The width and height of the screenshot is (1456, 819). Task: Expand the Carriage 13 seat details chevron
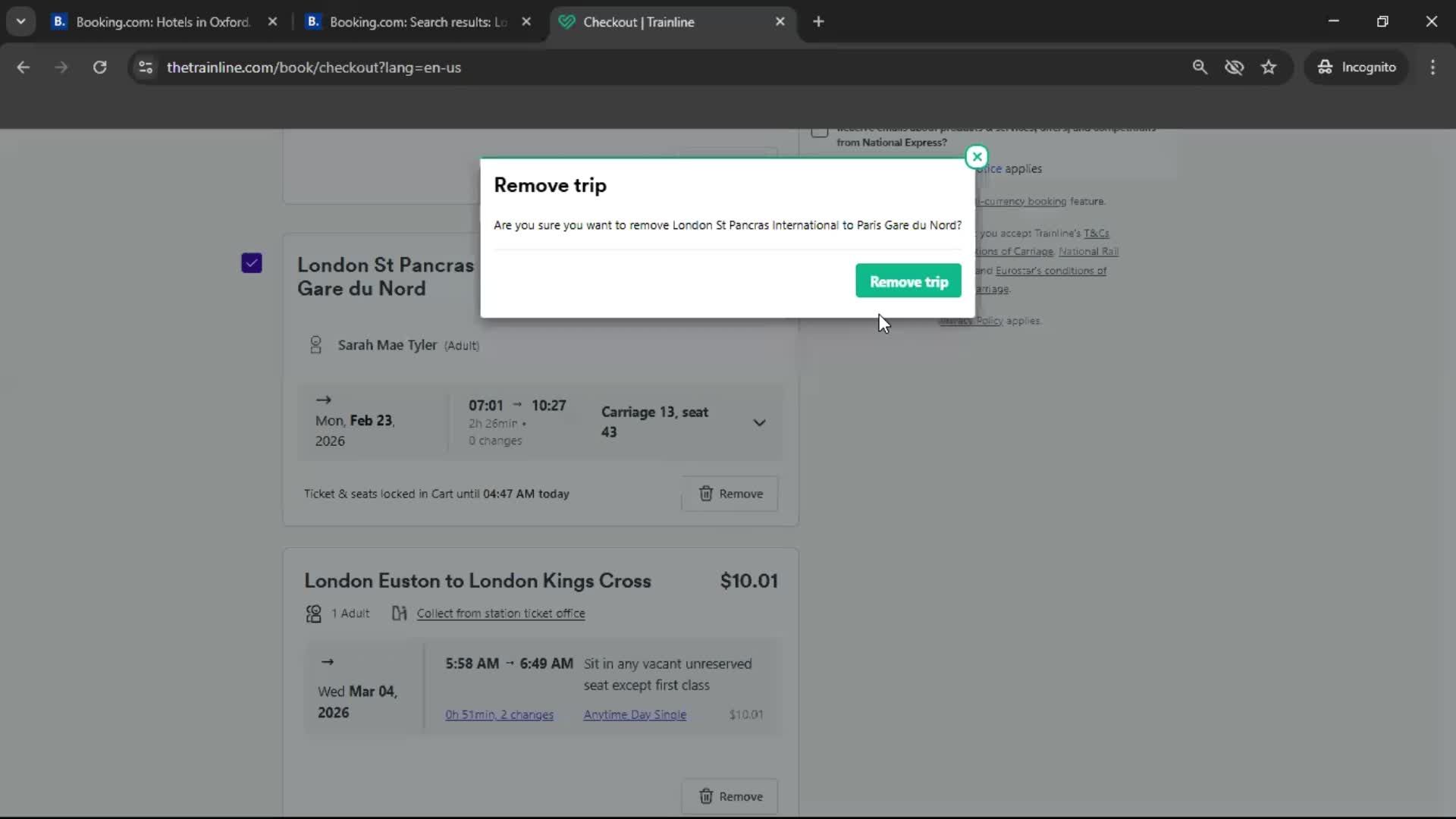click(x=760, y=422)
